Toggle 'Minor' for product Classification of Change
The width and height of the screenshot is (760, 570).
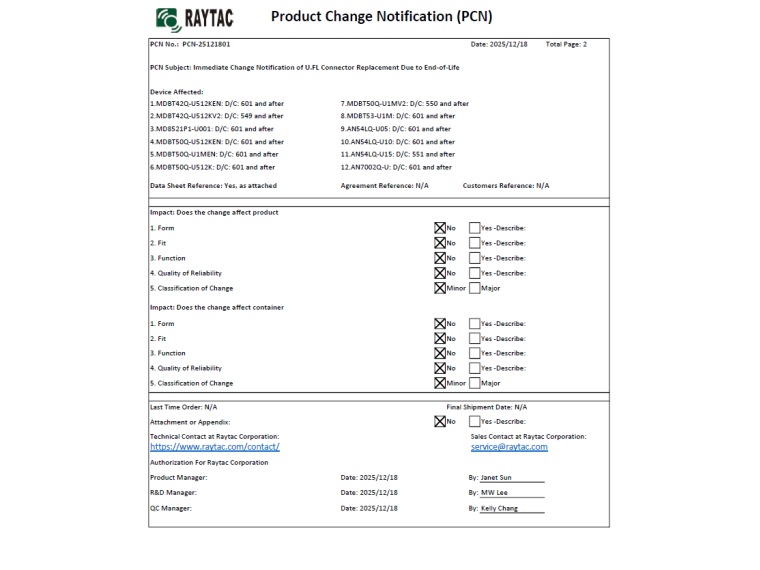point(440,288)
